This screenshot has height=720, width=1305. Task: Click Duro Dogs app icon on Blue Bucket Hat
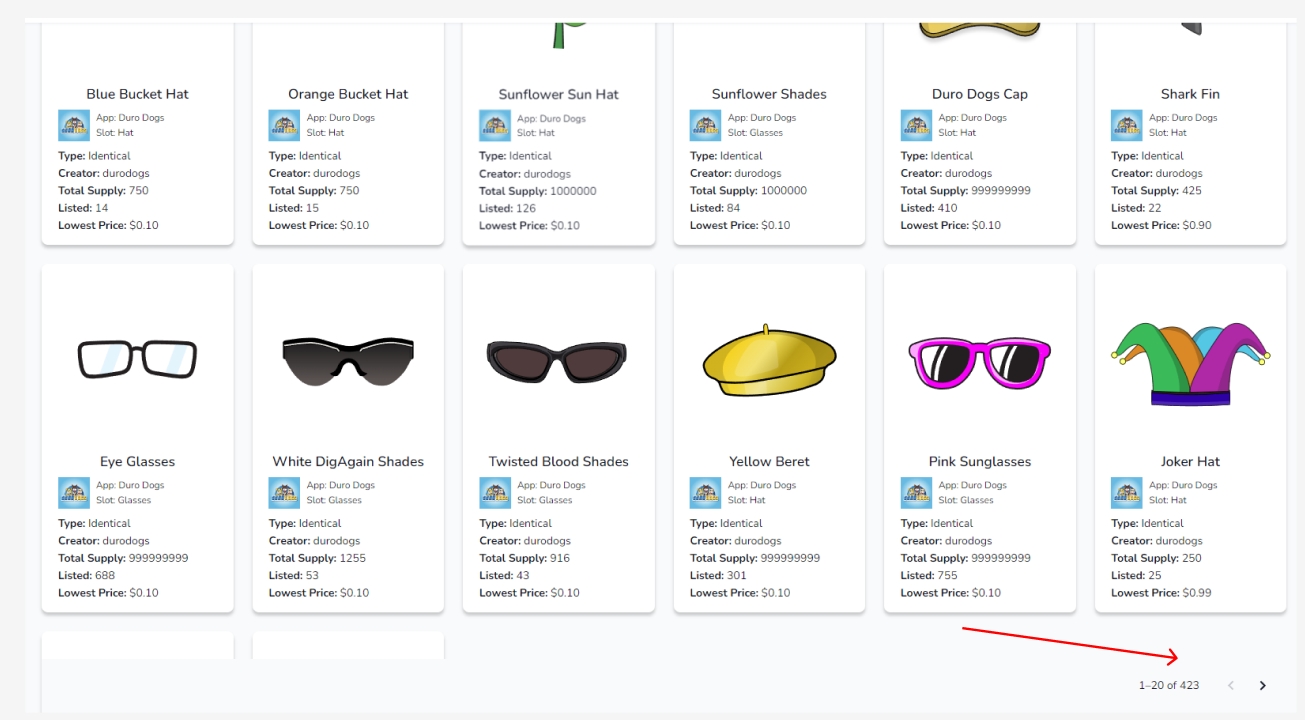tap(74, 125)
